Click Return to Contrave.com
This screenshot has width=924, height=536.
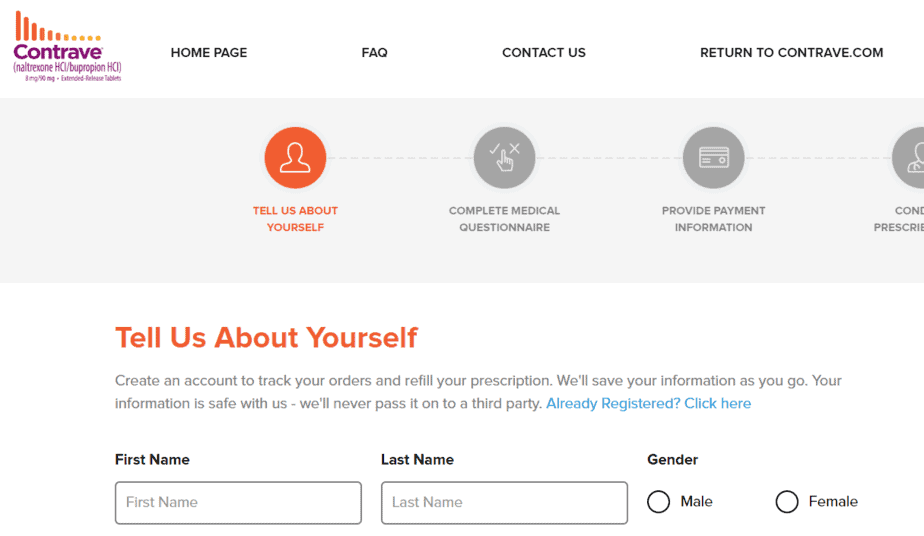coord(791,53)
